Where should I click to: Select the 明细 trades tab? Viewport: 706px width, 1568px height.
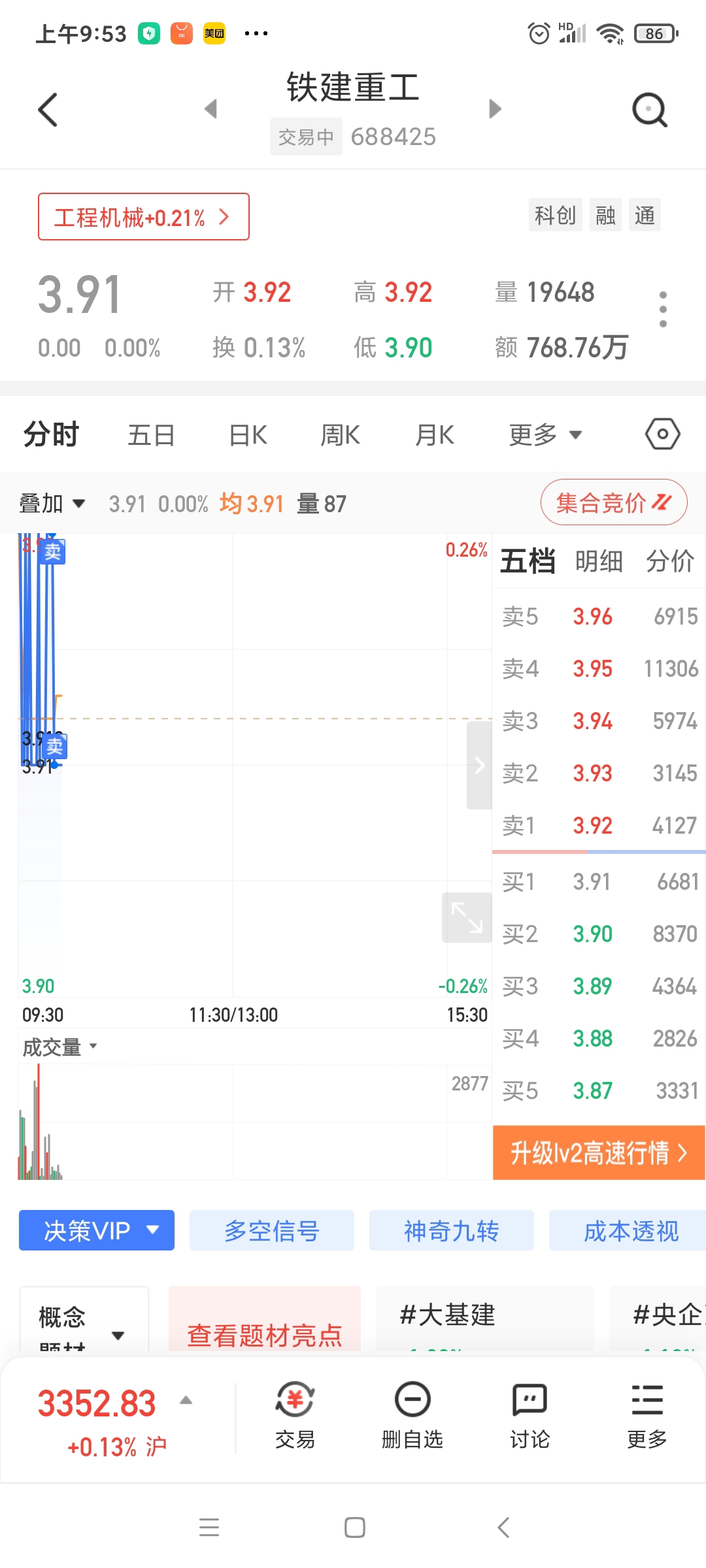coord(599,561)
